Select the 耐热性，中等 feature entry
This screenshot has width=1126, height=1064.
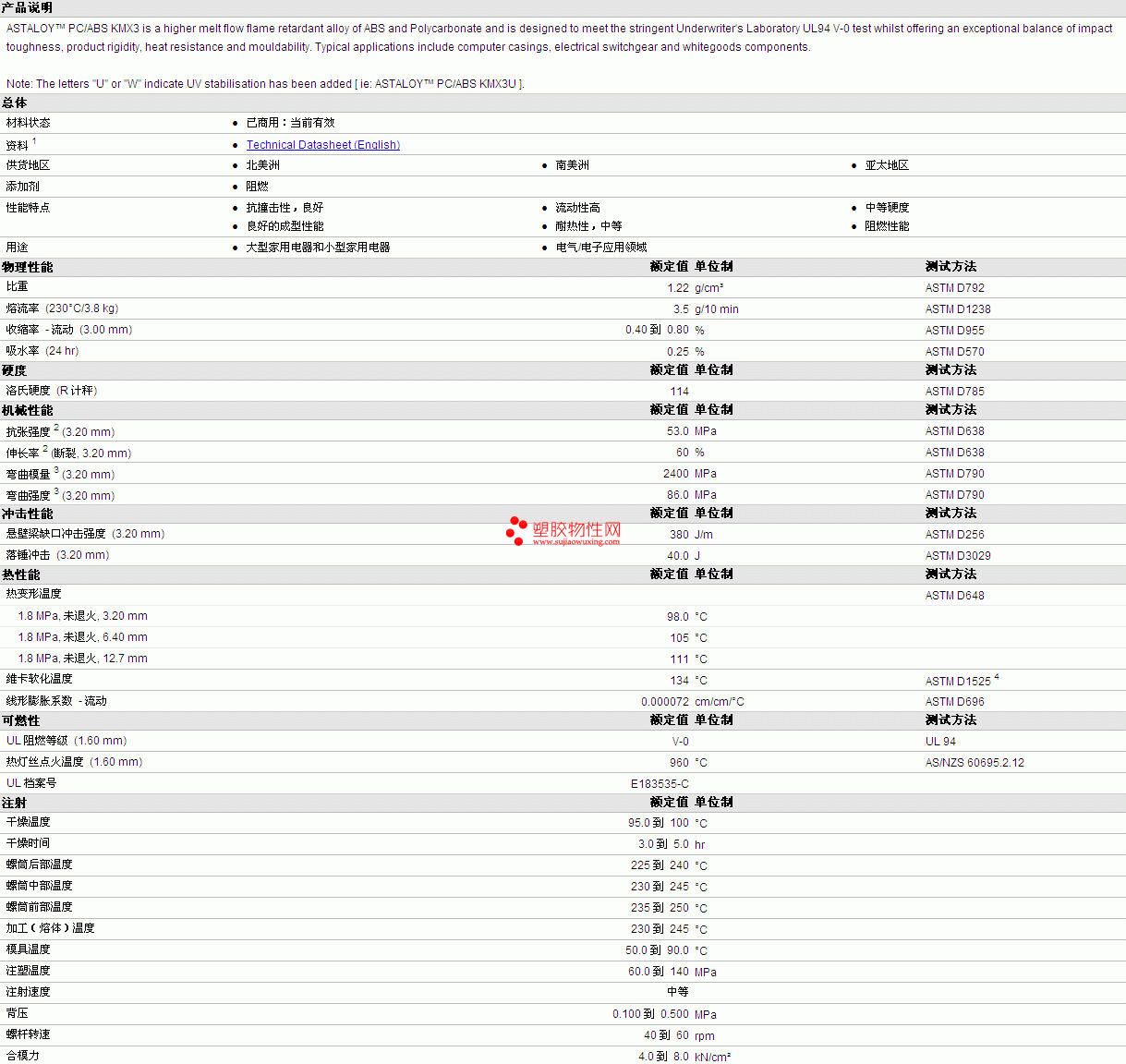pyautogui.click(x=588, y=226)
